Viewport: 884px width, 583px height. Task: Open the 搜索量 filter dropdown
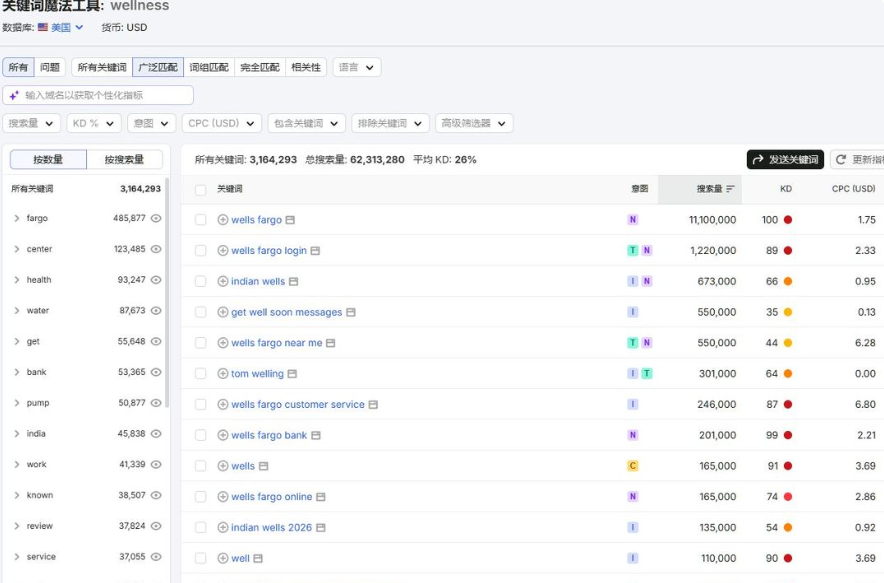(x=31, y=123)
